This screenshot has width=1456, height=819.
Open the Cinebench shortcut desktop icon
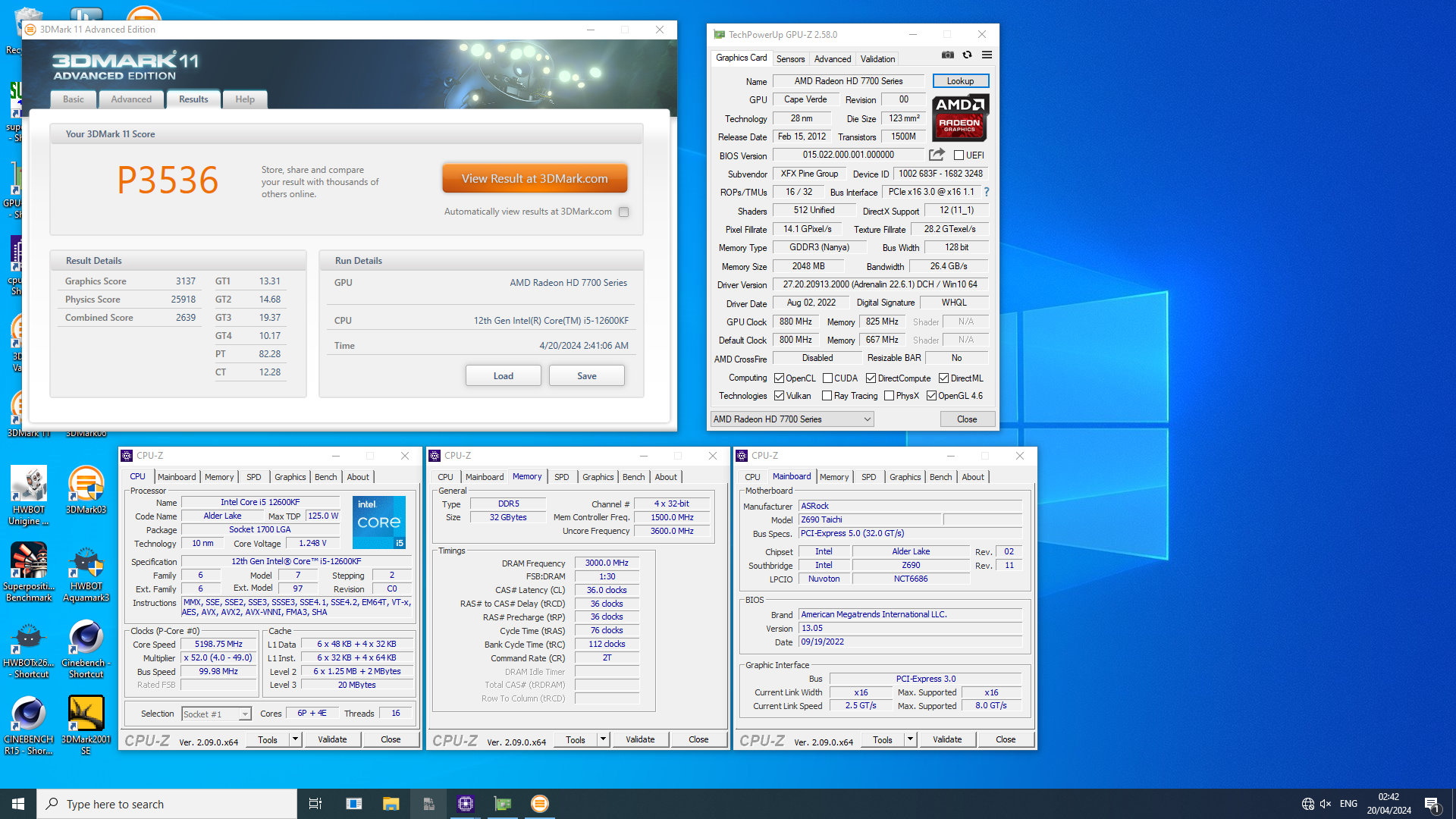tap(86, 649)
